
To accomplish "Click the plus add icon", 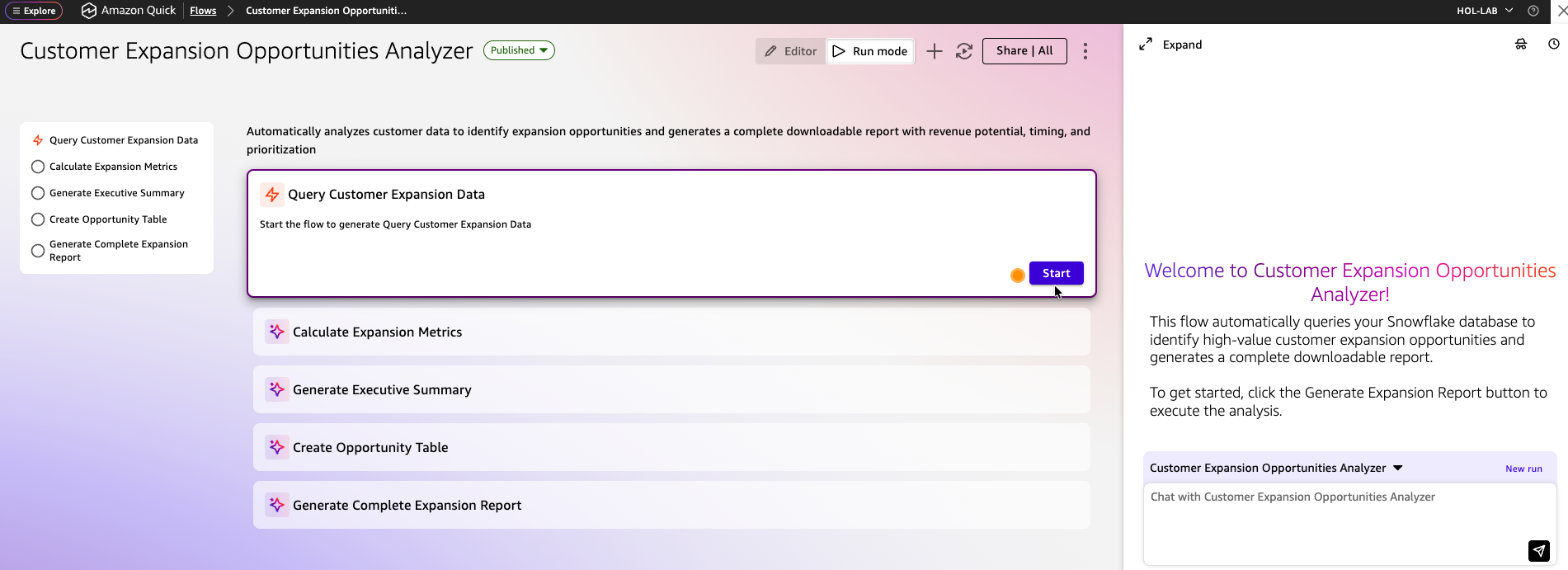I will [934, 51].
